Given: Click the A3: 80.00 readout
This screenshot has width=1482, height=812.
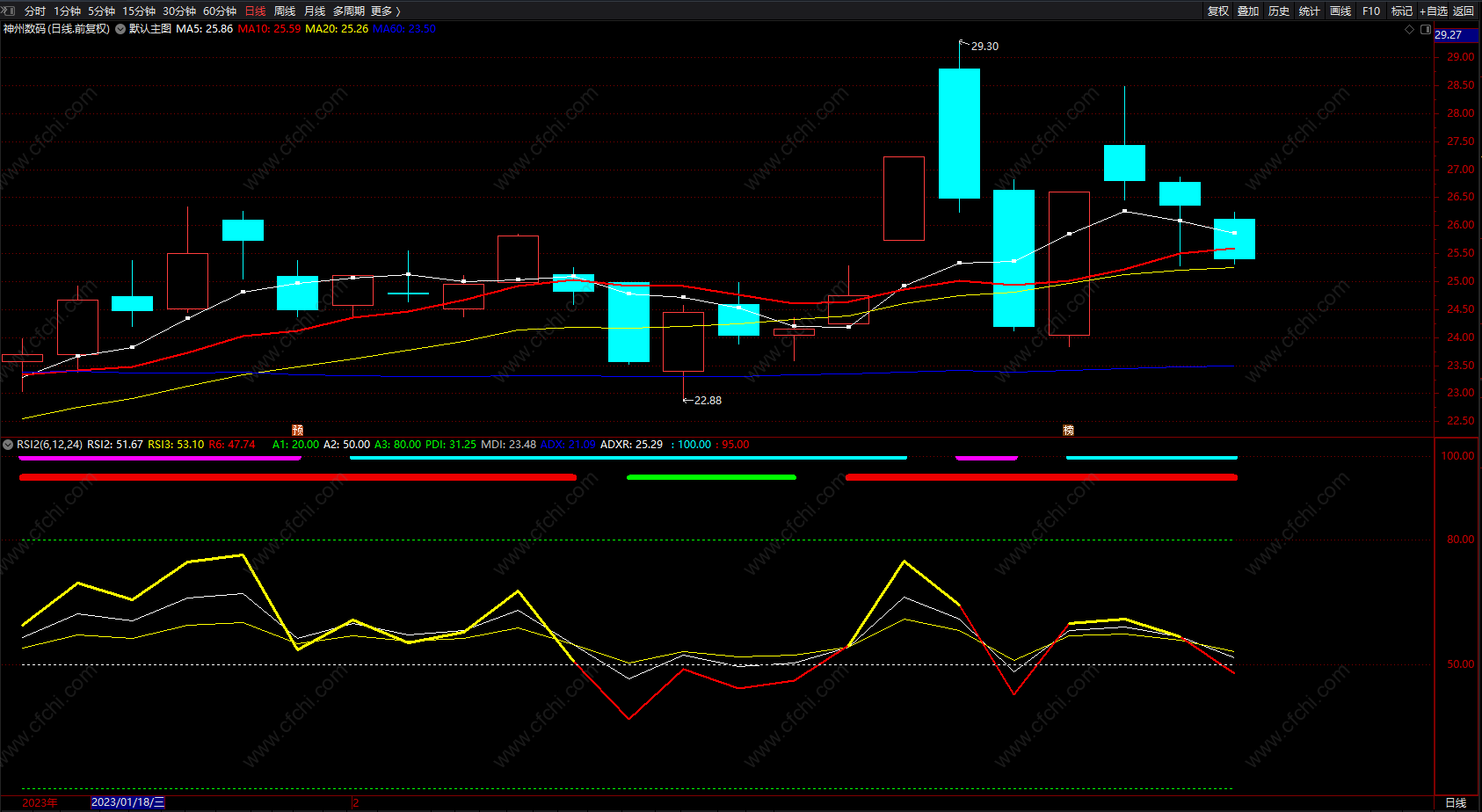Looking at the screenshot, I should pyautogui.click(x=398, y=445).
